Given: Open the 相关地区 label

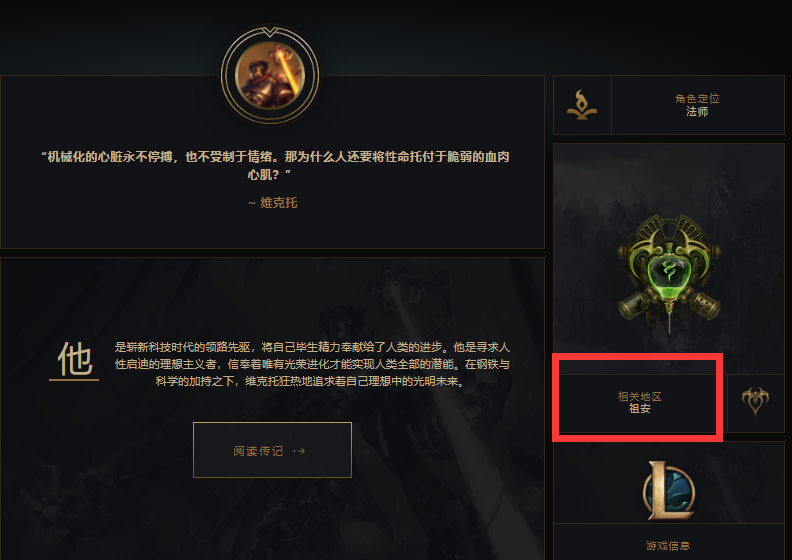Looking at the screenshot, I should [639, 396].
